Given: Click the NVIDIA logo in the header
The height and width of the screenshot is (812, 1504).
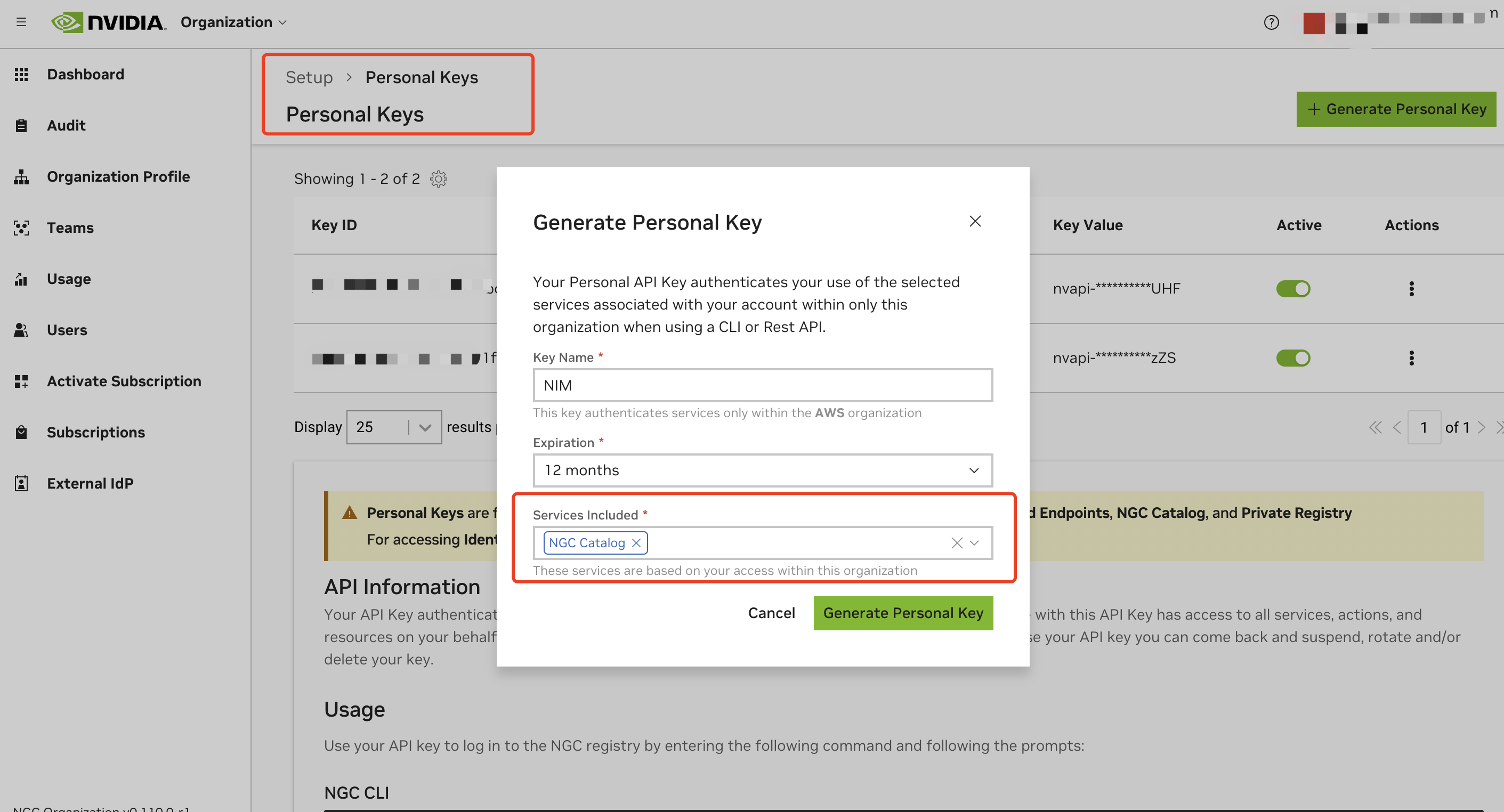Looking at the screenshot, I should [x=109, y=22].
